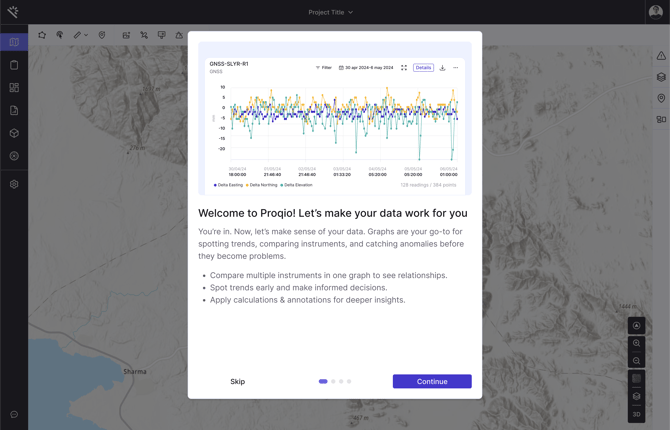Select the shield location tool
This screenshot has width=670, height=430.
(x=102, y=35)
